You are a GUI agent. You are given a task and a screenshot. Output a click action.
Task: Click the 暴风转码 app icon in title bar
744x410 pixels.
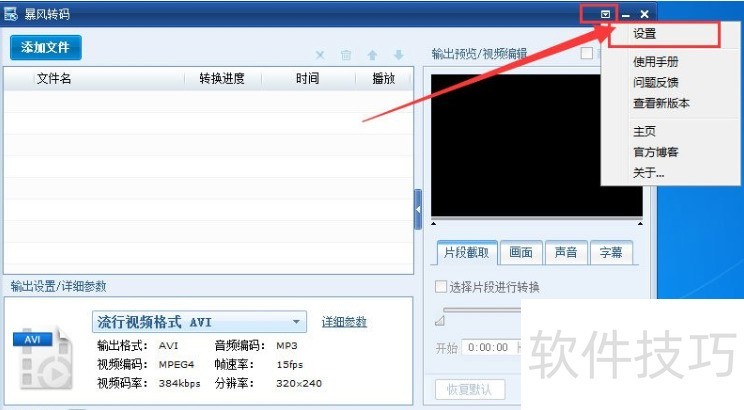click(10, 14)
